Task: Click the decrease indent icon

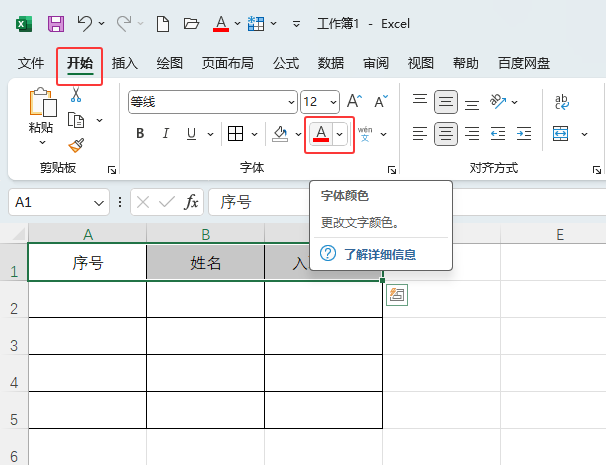Action: coord(498,134)
